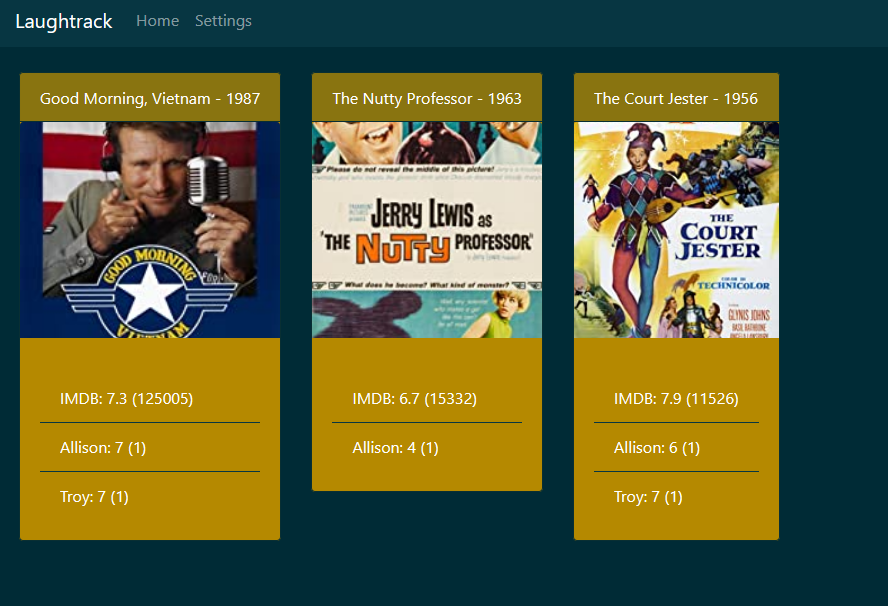
Task: Go to the Settings page
Action: 223,21
